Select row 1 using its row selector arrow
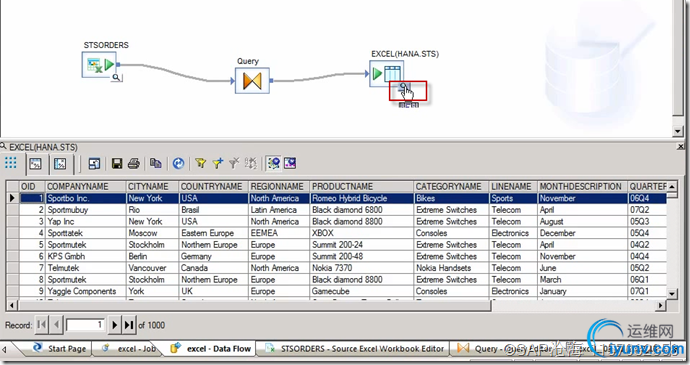 [x=13, y=198]
